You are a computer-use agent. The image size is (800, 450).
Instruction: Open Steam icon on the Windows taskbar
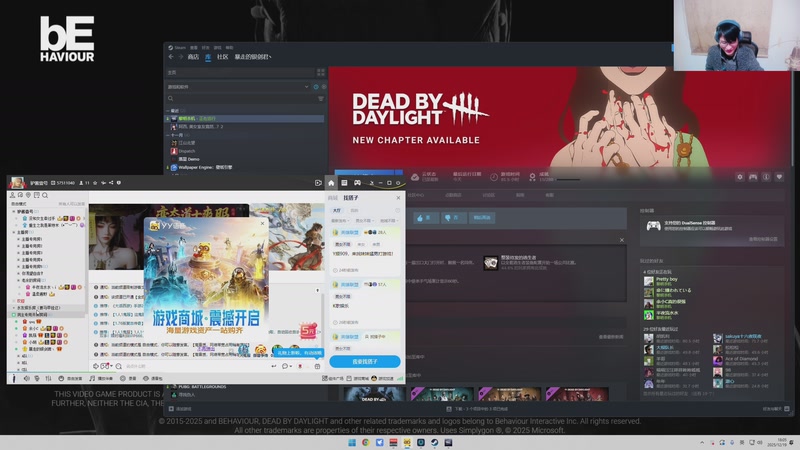click(x=434, y=442)
